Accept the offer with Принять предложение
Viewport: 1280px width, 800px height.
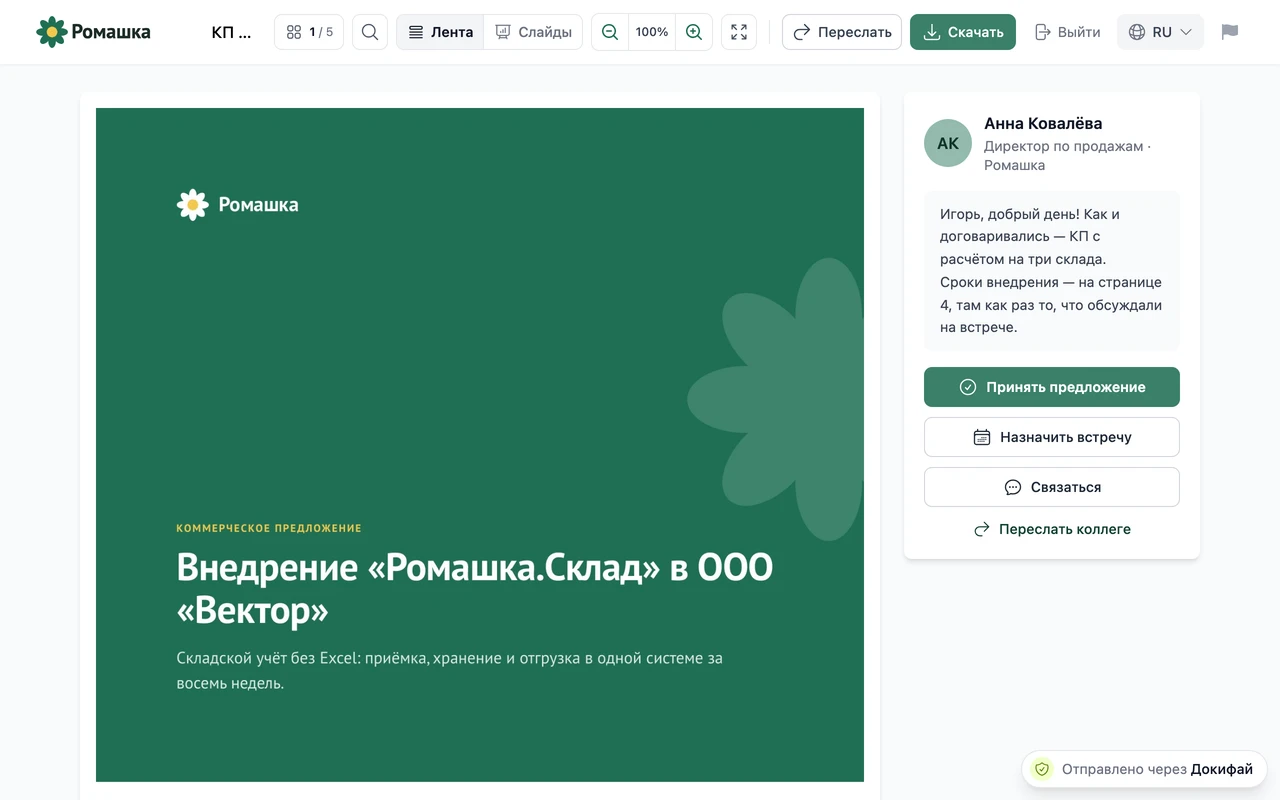pos(1052,387)
